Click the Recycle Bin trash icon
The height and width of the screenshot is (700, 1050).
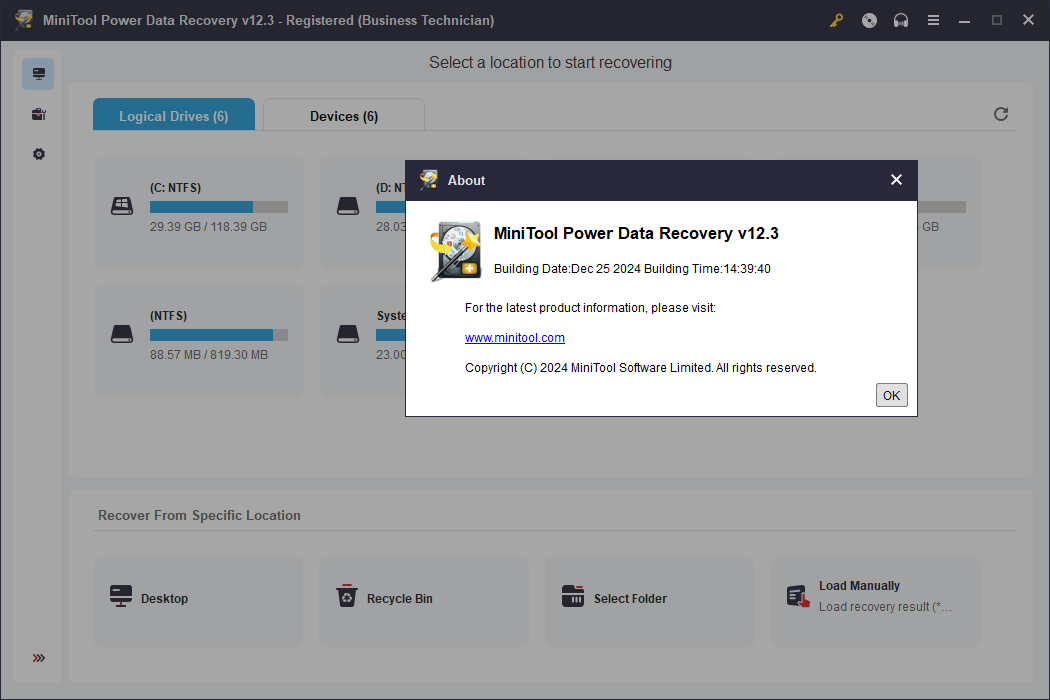[347, 596]
